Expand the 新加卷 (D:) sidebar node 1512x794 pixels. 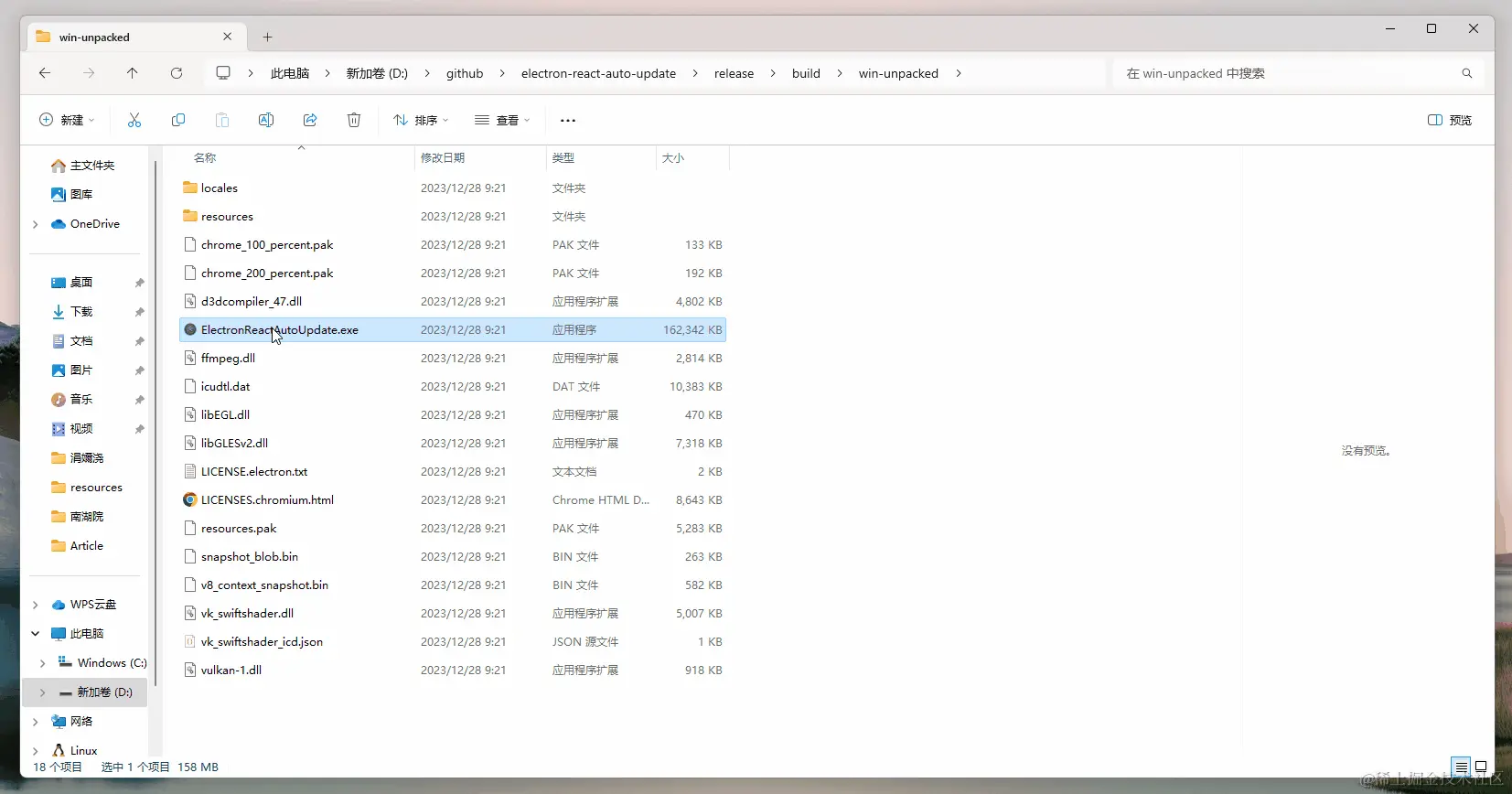point(43,692)
